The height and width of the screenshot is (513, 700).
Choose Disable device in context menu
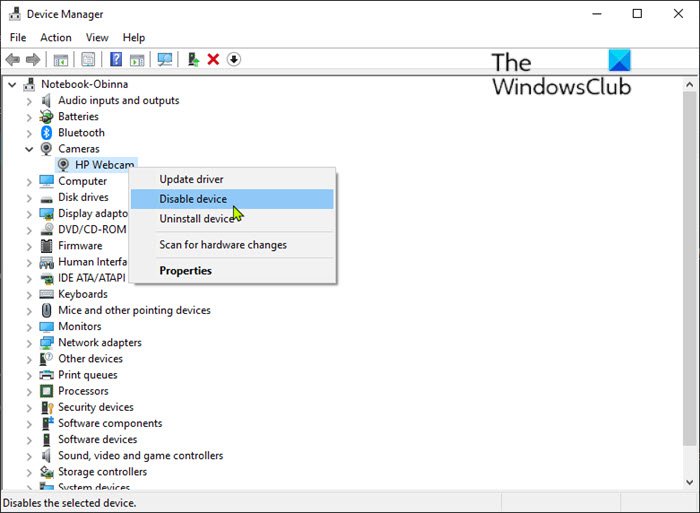[232, 199]
